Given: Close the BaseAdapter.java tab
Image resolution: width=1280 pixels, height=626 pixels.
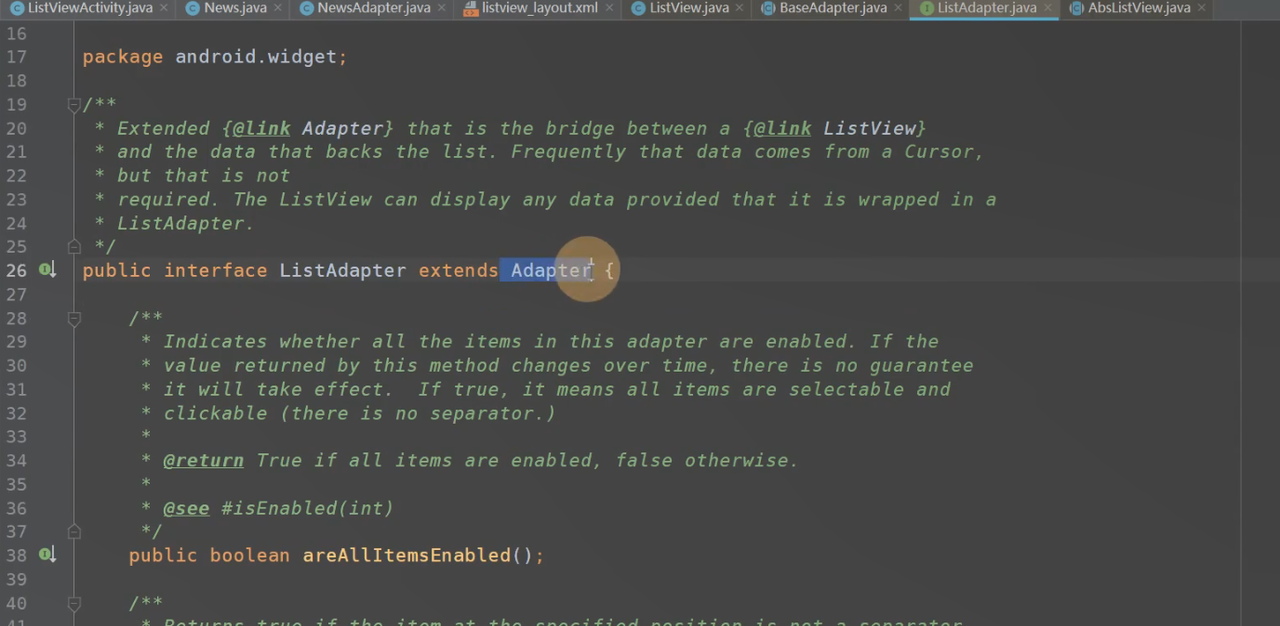Looking at the screenshot, I should [897, 8].
